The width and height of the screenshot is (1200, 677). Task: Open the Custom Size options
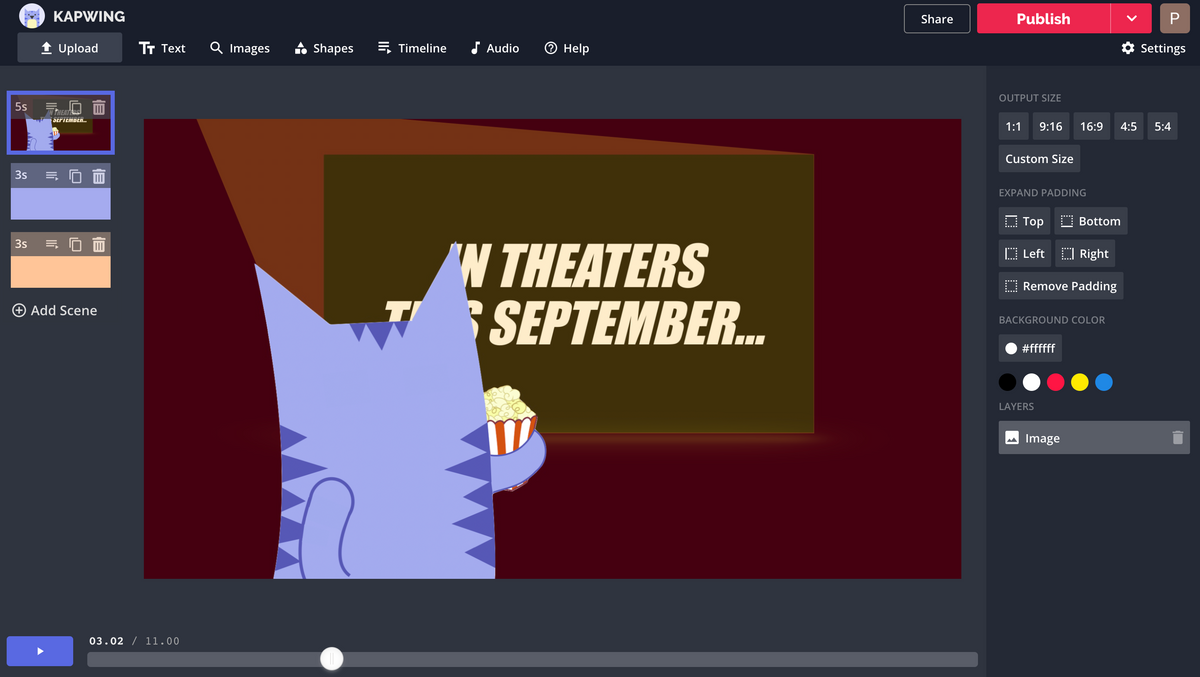(1039, 159)
